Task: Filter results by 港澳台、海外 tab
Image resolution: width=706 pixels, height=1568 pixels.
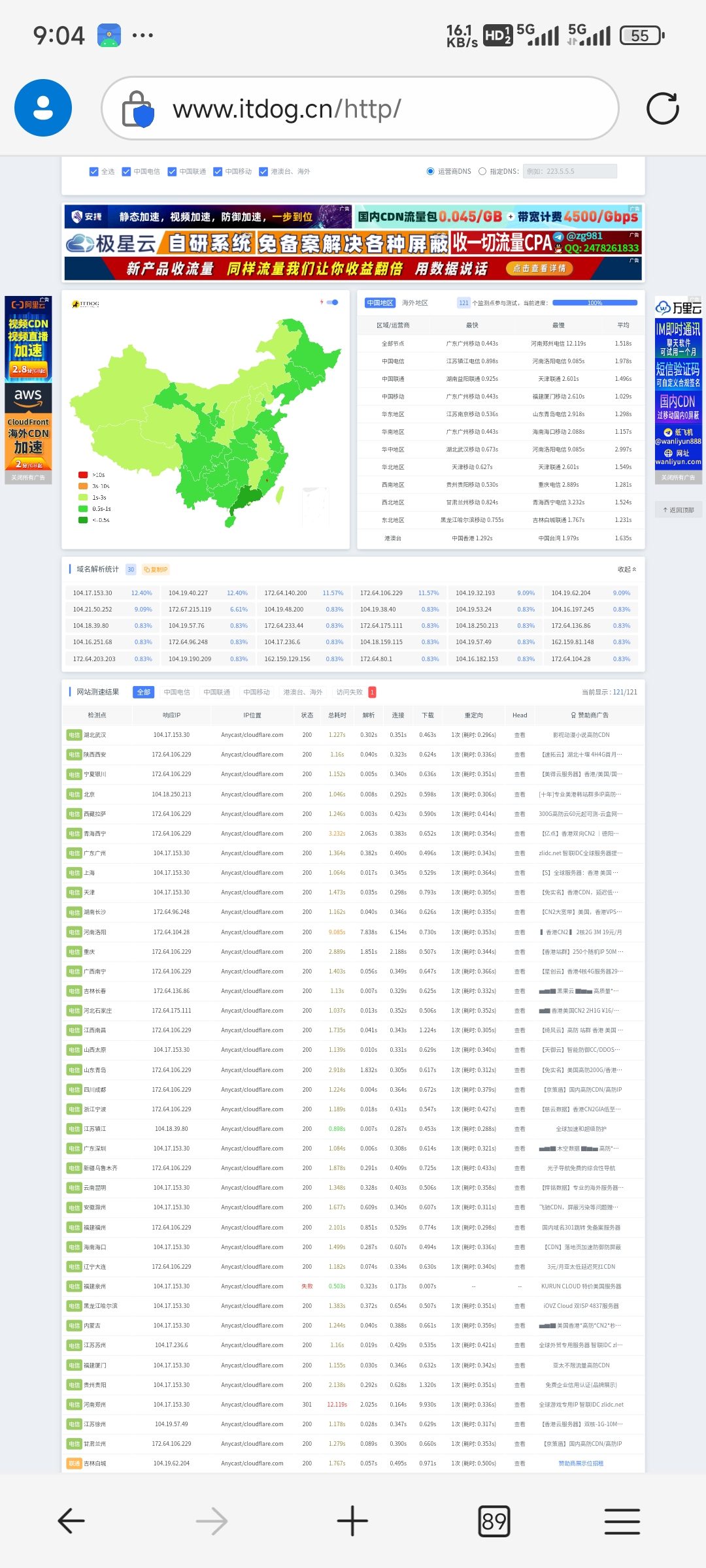Action: pyautogui.click(x=303, y=693)
